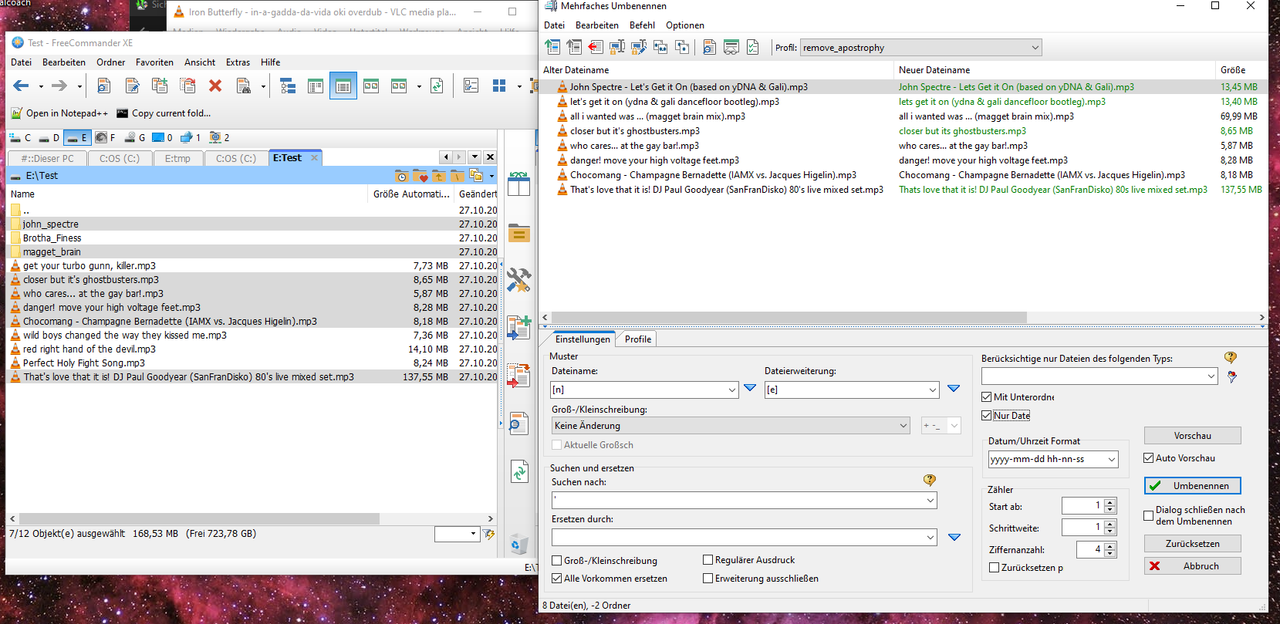This screenshot has height=624, width=1280.
Task: Open the Dateiname pattern combo box
Action: (643, 390)
